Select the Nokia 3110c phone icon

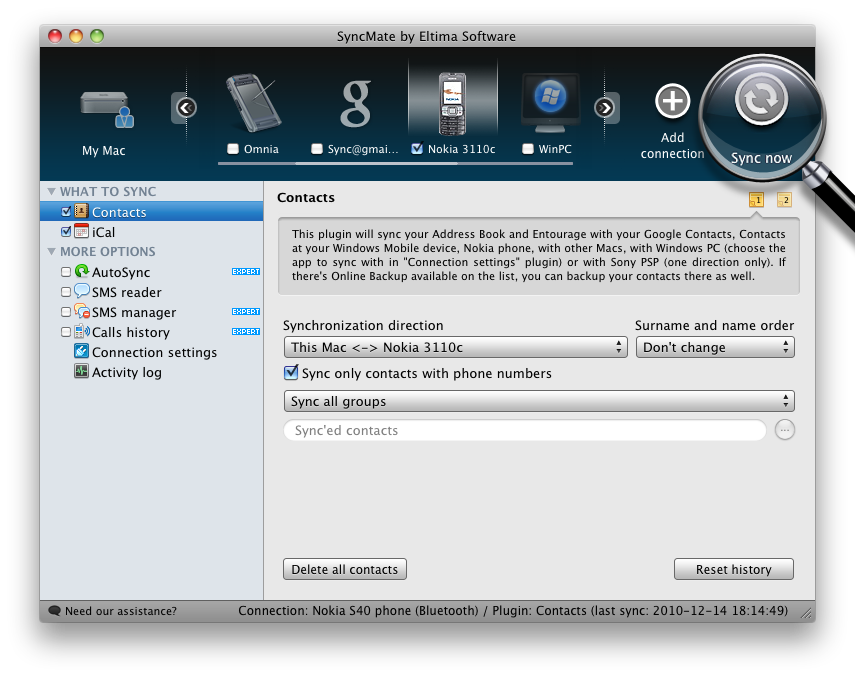point(452,104)
